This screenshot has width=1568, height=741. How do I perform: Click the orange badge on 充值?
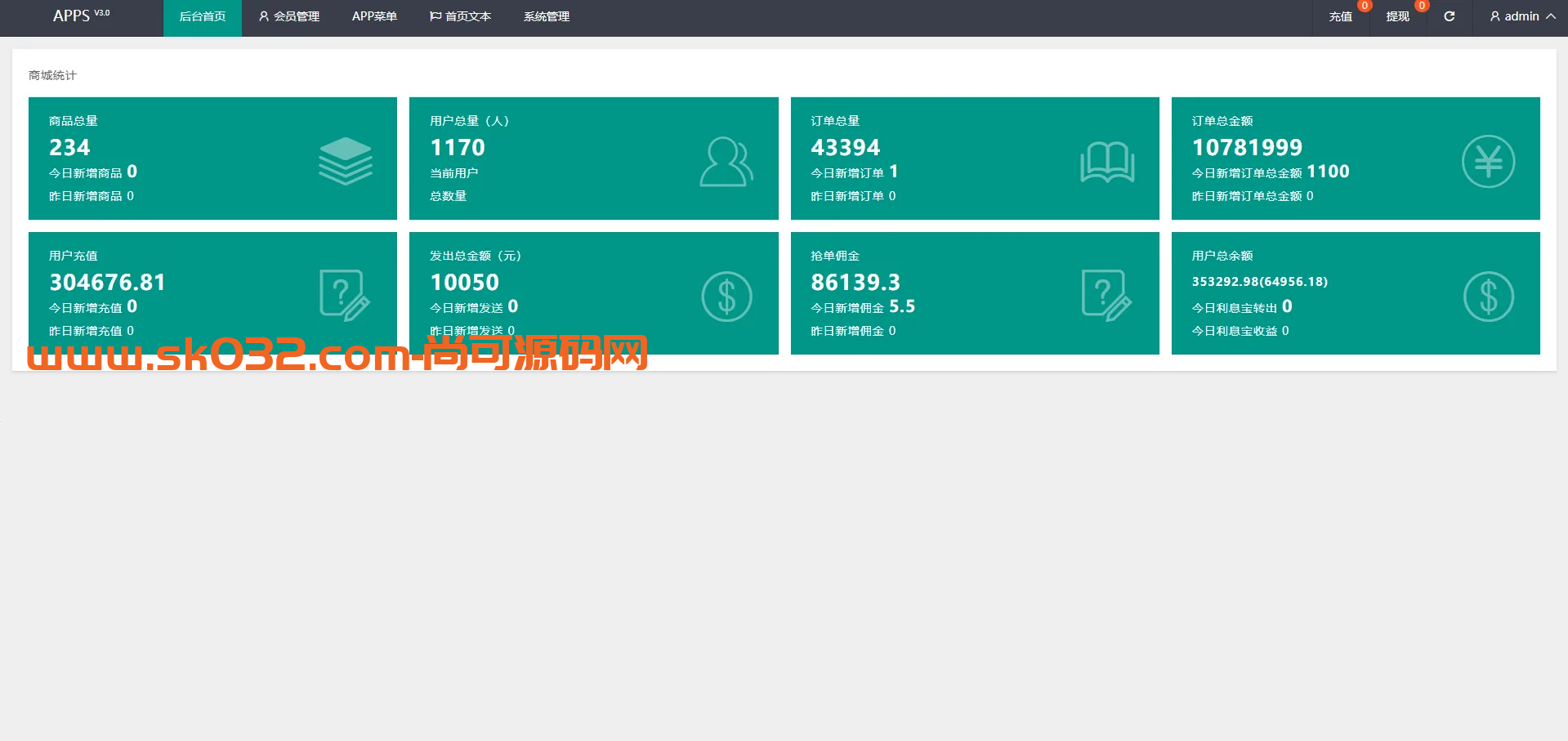[1363, 6]
